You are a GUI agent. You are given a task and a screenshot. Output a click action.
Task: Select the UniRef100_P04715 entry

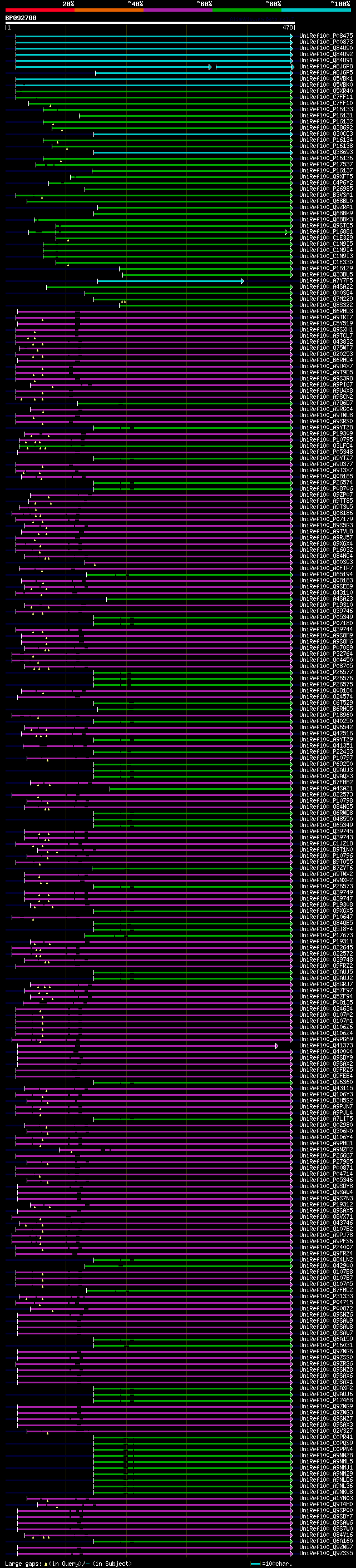tap(325, 1302)
